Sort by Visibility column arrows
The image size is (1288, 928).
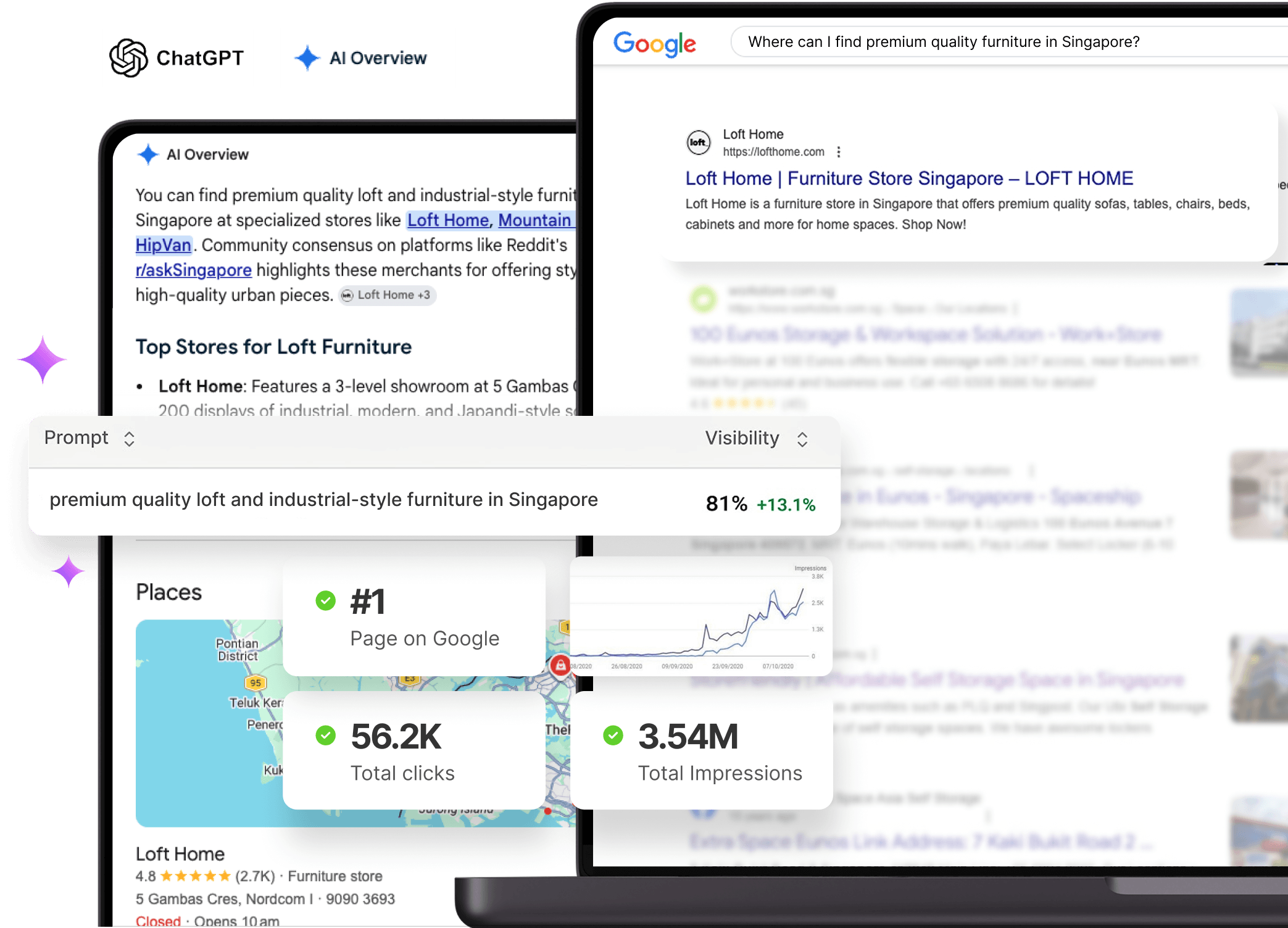[802, 439]
